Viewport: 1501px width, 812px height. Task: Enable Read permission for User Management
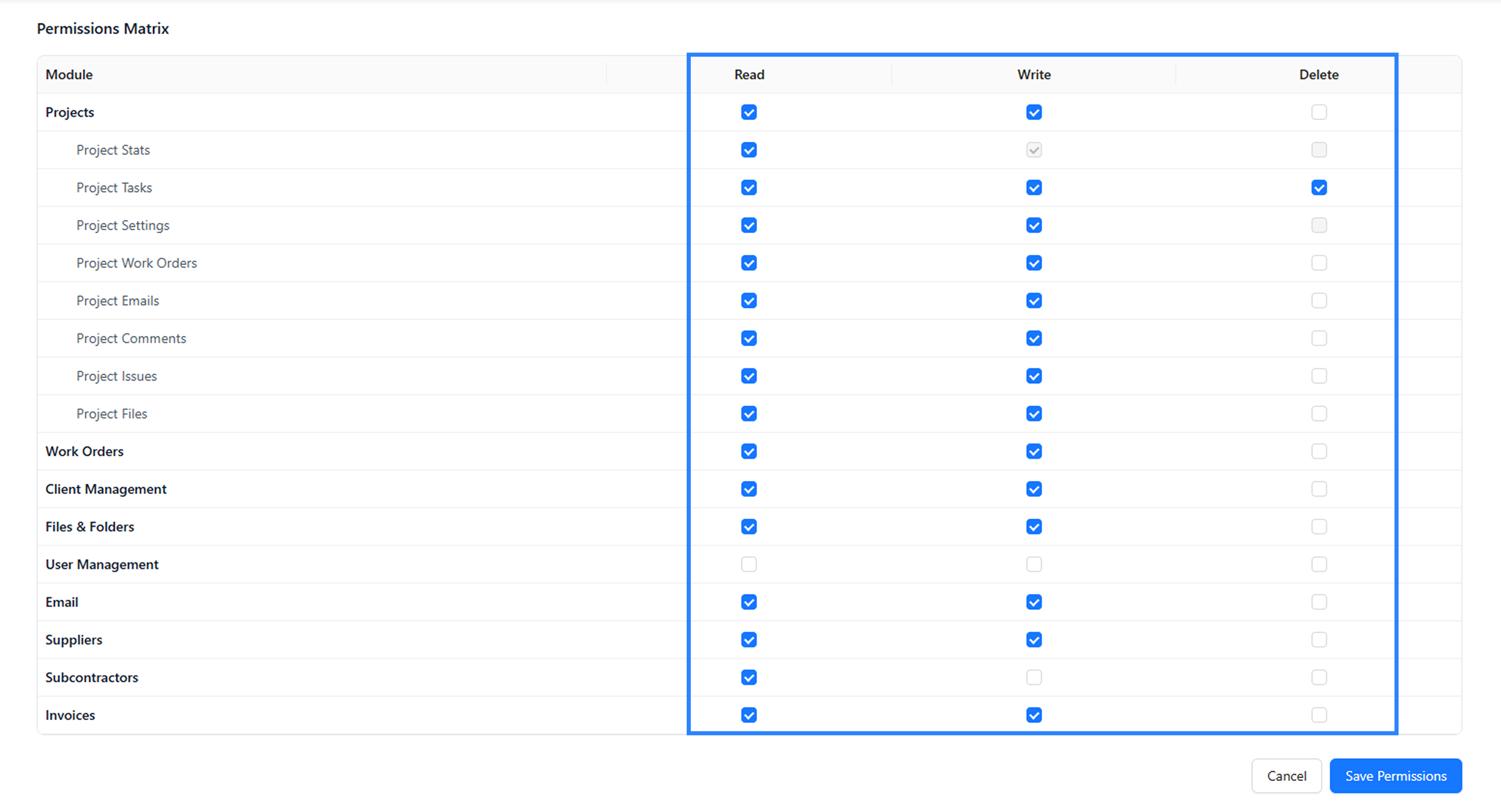(749, 564)
